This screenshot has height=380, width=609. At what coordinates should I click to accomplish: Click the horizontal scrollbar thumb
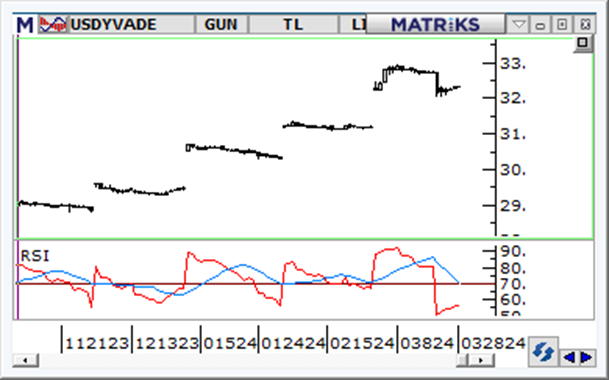(462, 360)
